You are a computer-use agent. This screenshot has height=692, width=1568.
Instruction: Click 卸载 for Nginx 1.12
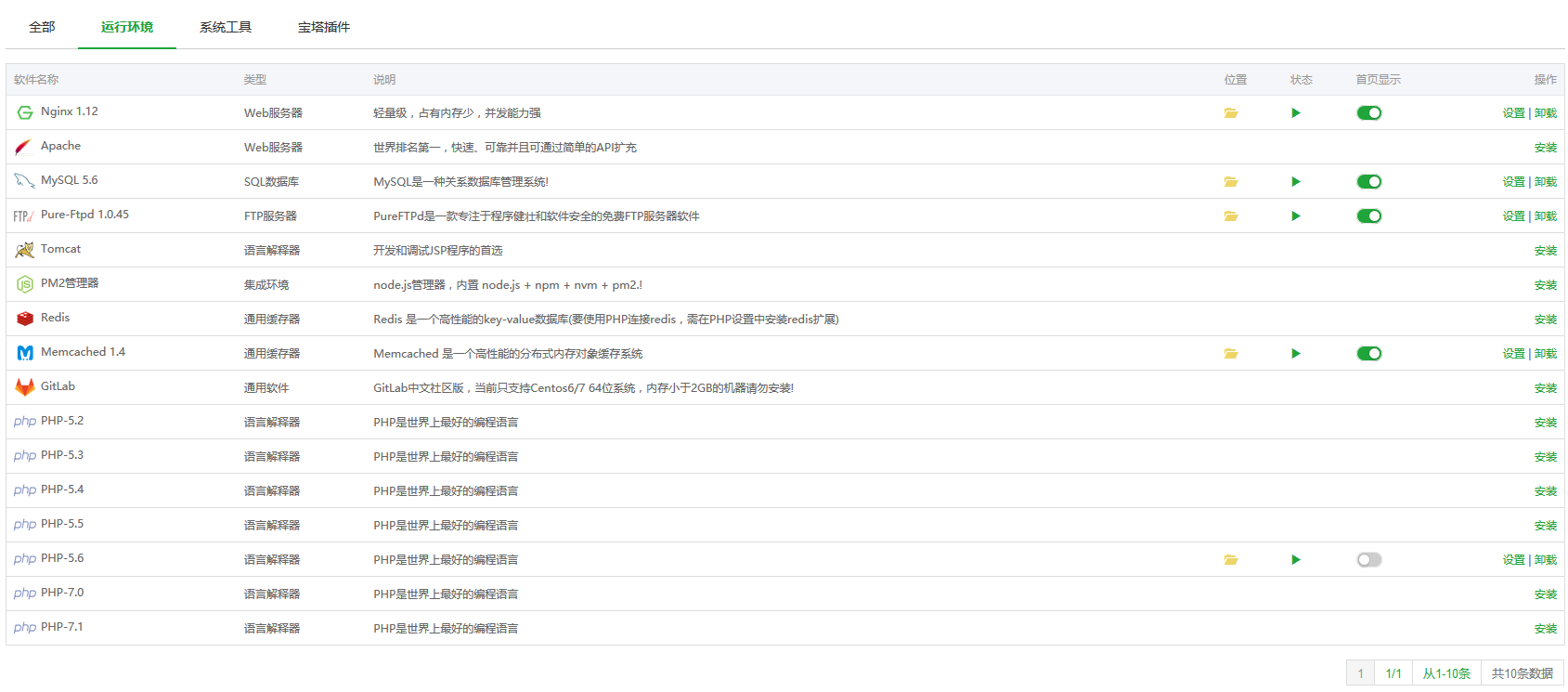(1546, 113)
